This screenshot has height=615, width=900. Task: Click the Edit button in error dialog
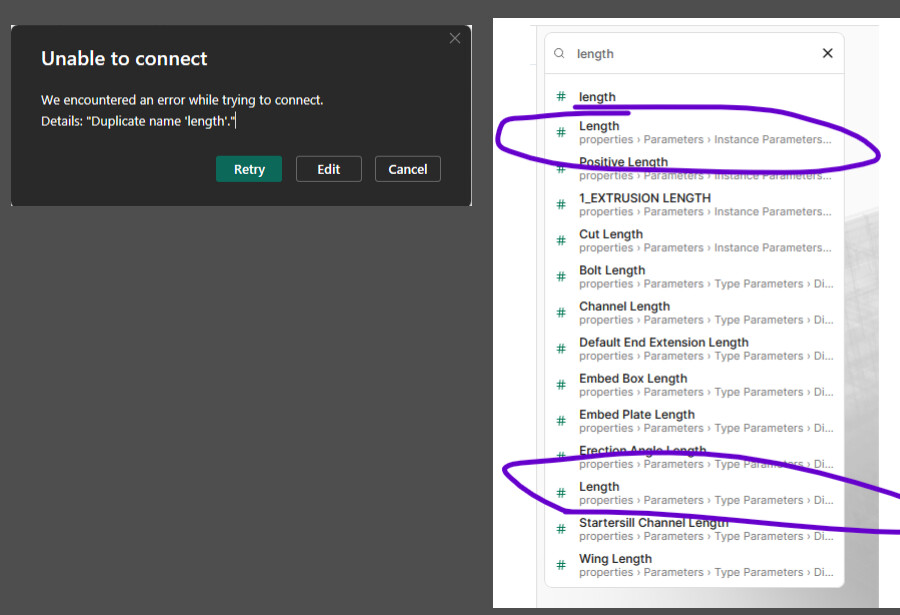(329, 169)
